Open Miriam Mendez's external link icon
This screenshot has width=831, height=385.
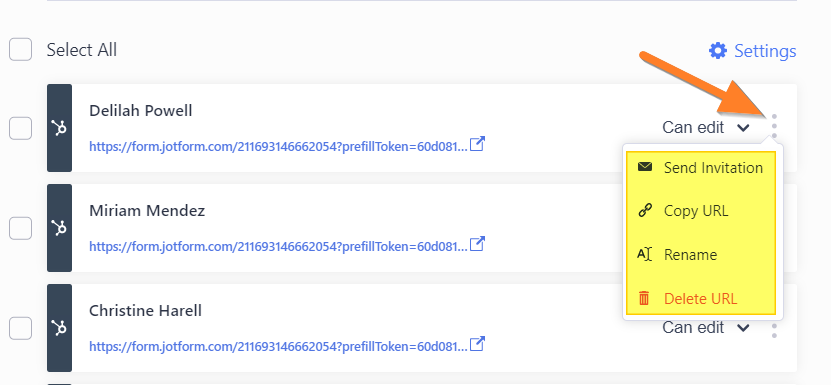(478, 244)
